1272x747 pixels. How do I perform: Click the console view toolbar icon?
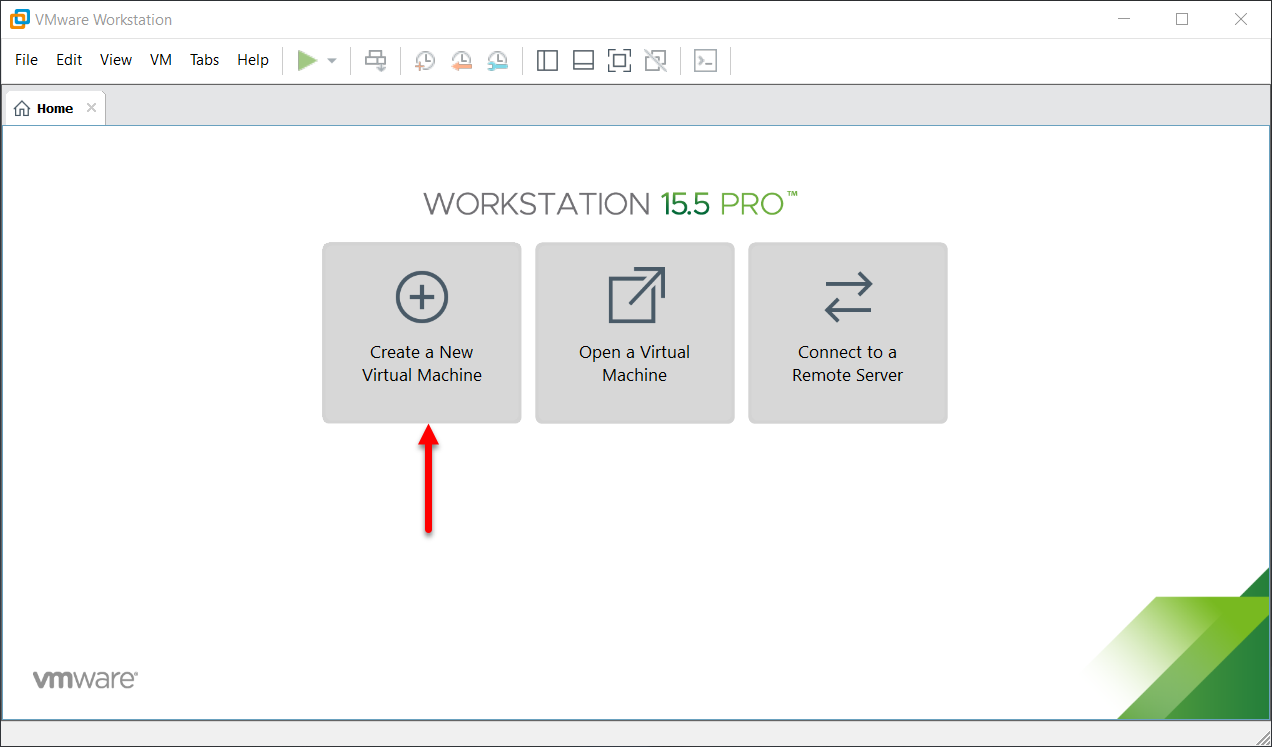coord(706,61)
